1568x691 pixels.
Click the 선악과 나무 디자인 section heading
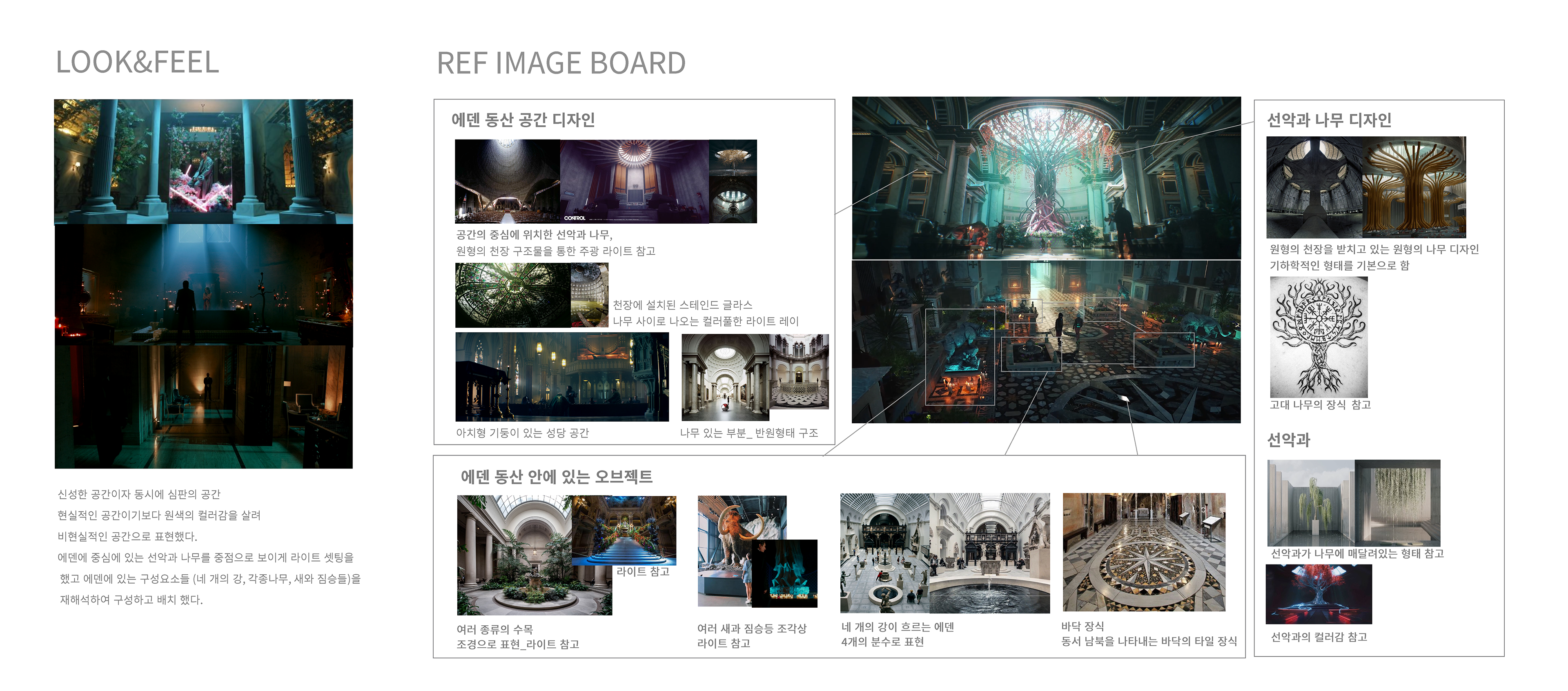1329,120
